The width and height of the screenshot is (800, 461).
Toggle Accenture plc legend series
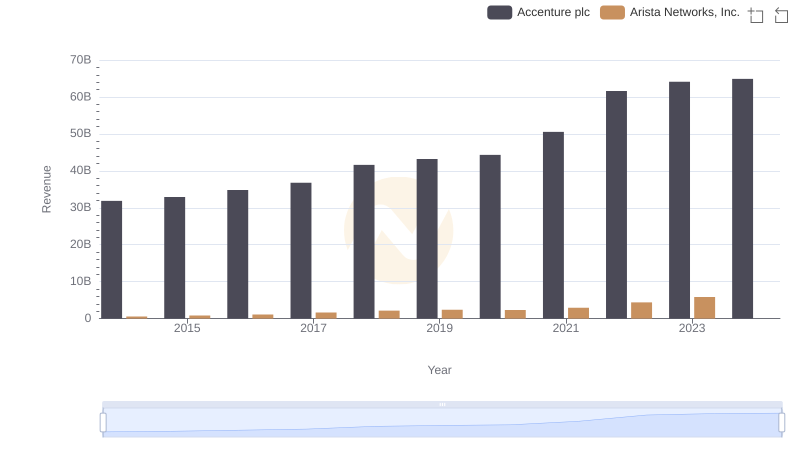[538, 12]
